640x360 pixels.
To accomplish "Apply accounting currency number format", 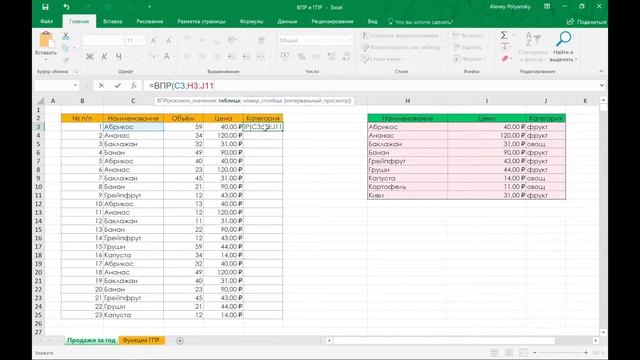I will point(285,57).
